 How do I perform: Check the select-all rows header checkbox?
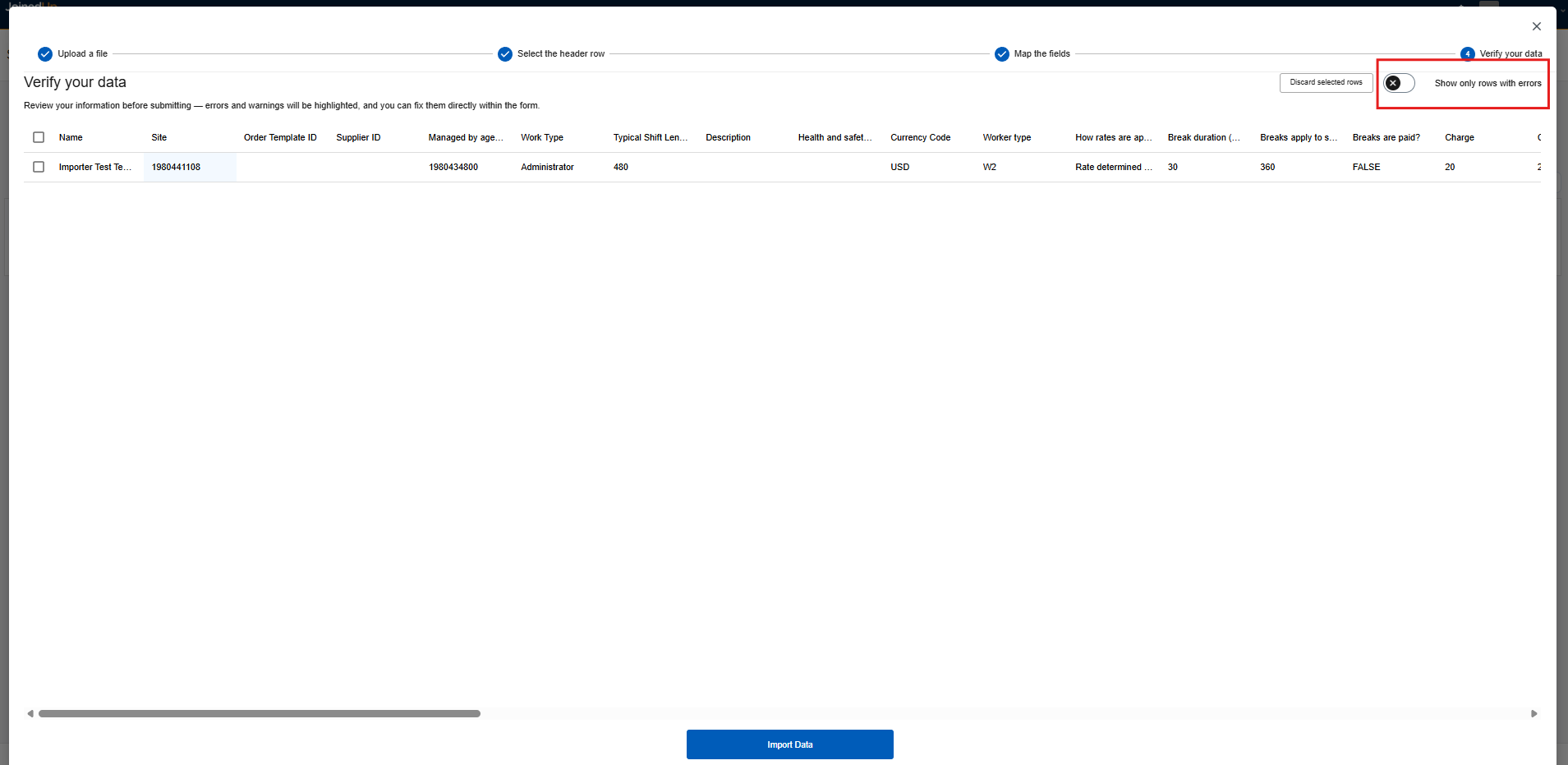(39, 137)
